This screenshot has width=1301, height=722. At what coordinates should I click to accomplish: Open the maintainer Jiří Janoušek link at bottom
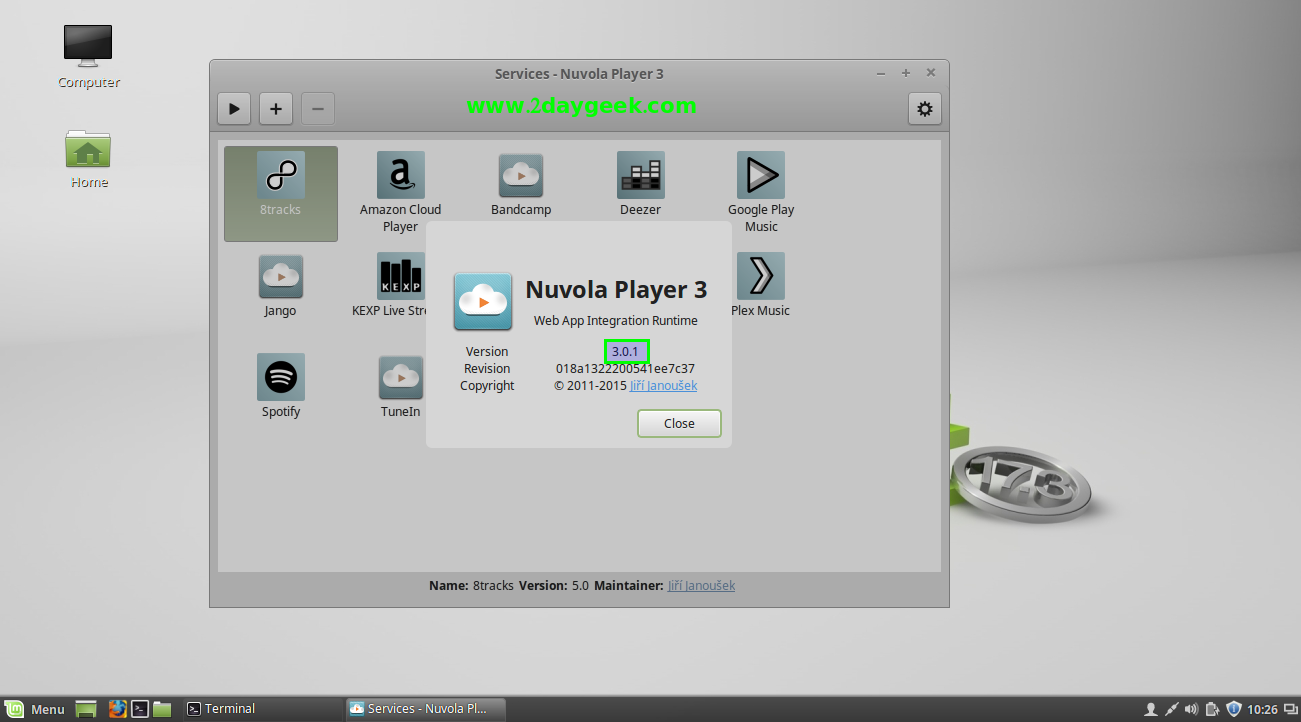click(x=701, y=585)
